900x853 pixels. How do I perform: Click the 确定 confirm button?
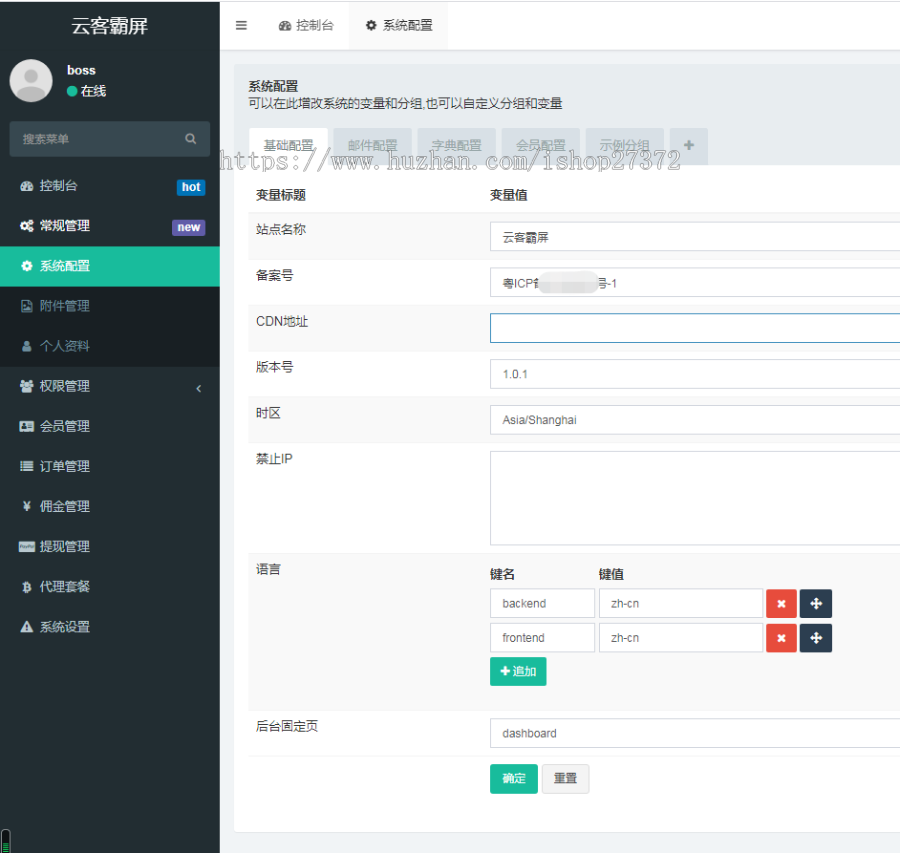(514, 778)
